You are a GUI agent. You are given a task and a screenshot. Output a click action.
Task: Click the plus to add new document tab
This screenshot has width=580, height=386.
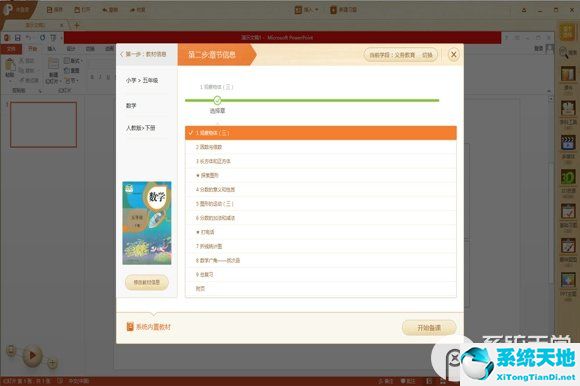(77, 26)
